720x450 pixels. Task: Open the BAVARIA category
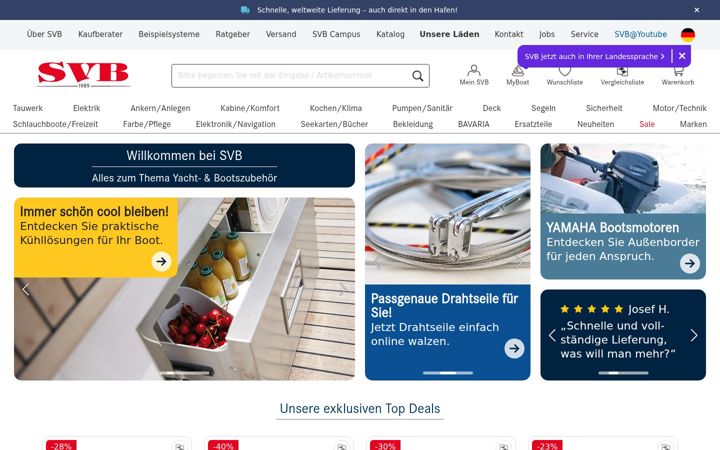coord(473,124)
